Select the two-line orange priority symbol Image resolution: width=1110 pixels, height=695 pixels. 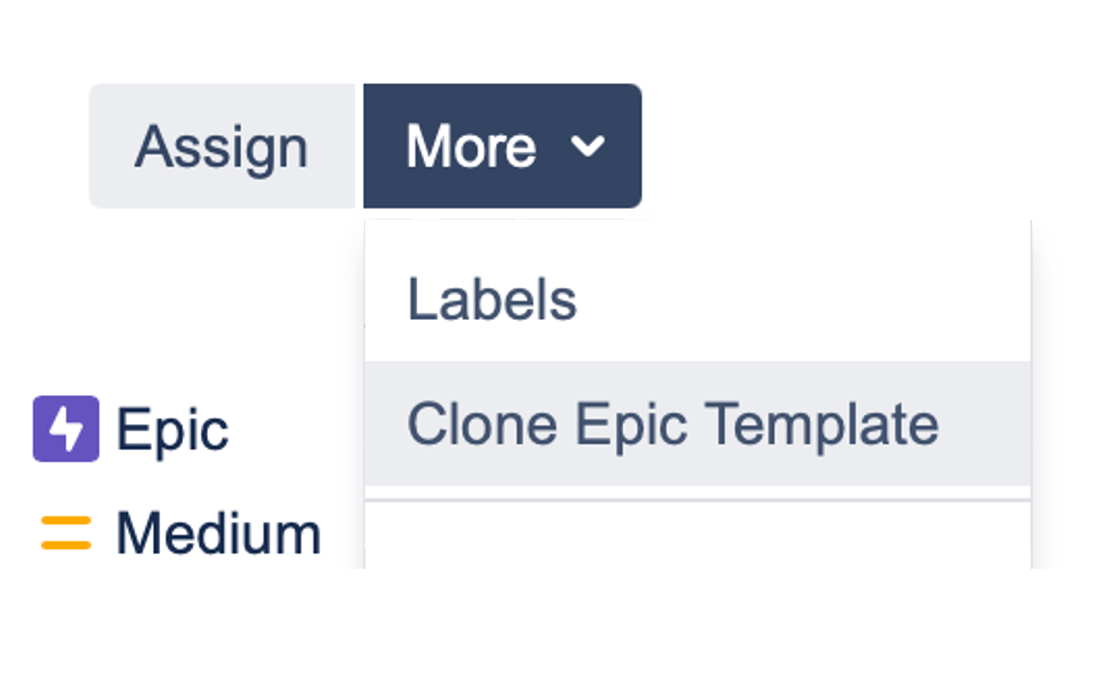point(66,533)
